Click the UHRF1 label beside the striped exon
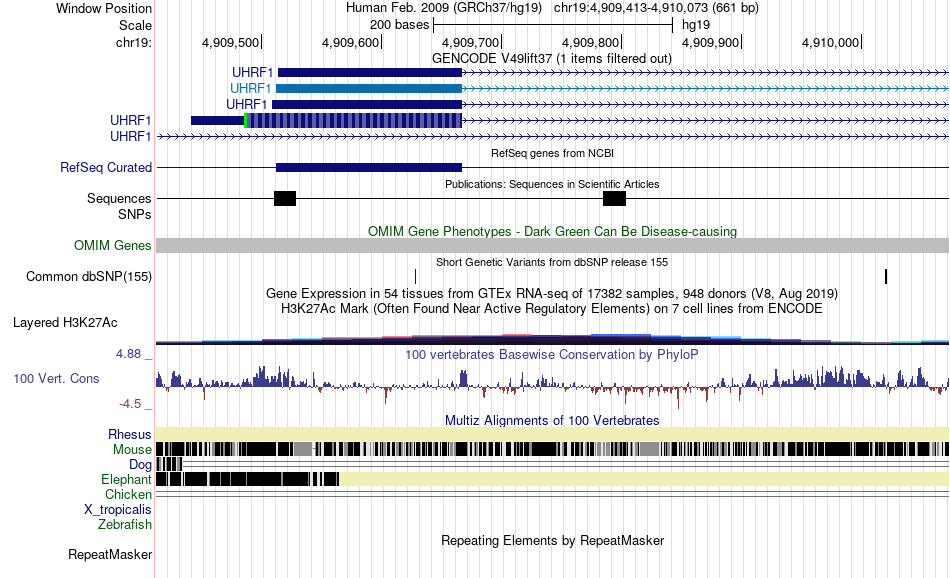950x578 pixels. click(x=130, y=121)
